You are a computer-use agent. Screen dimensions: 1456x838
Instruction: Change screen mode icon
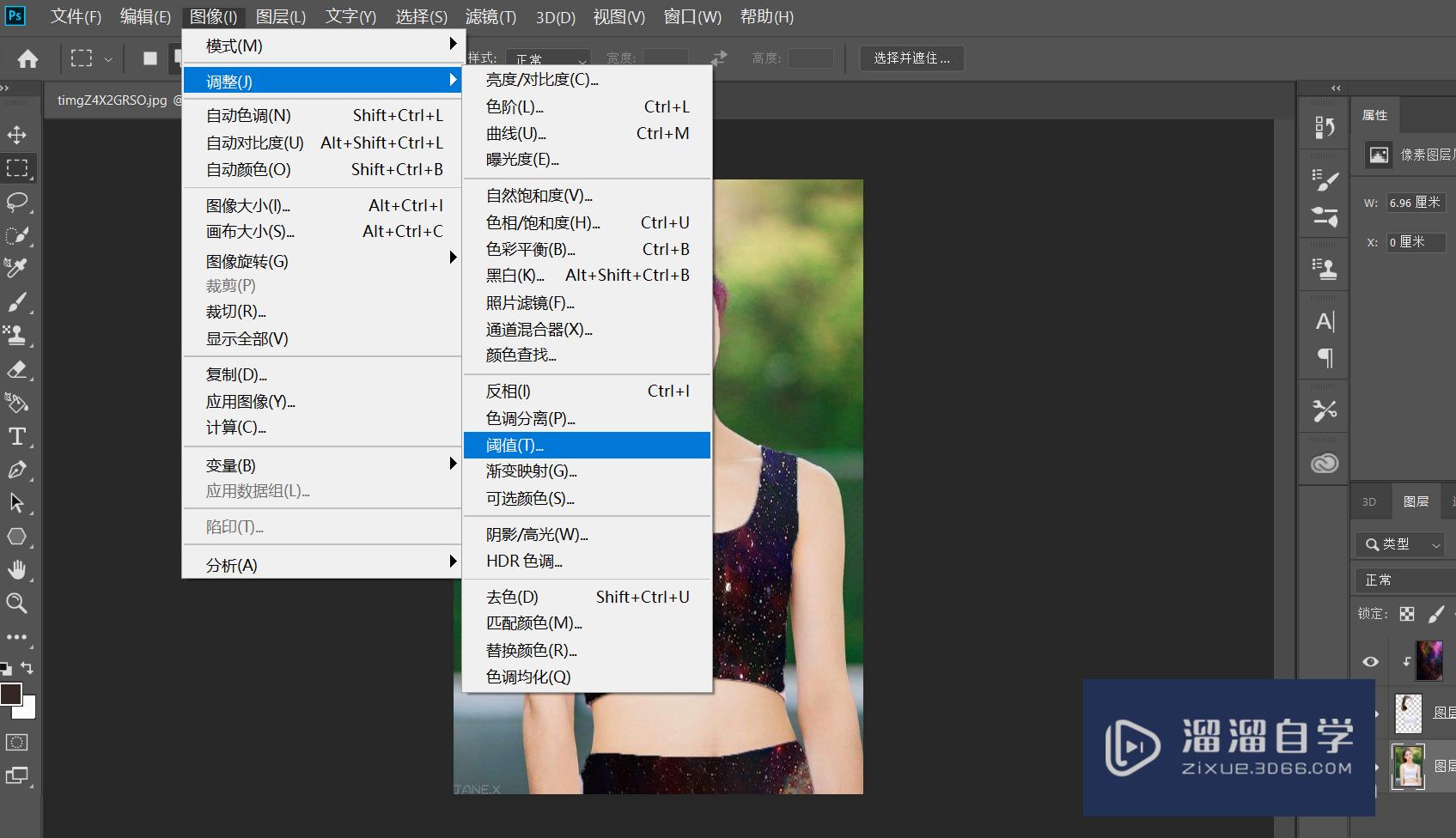16,776
